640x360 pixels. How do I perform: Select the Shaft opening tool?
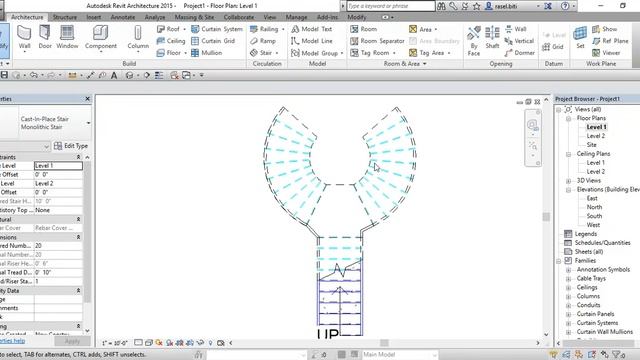[x=492, y=38]
